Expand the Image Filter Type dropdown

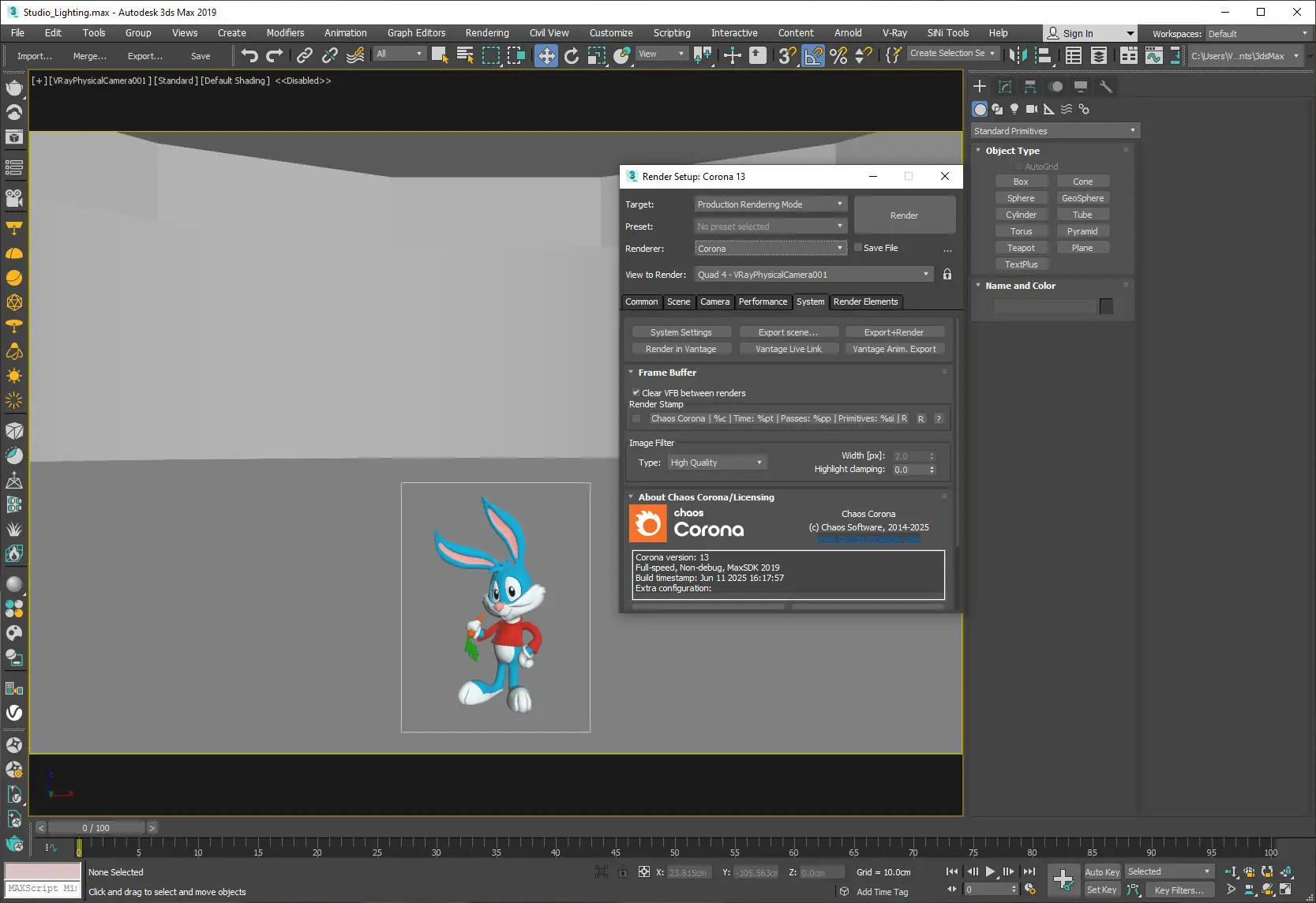tap(717, 463)
